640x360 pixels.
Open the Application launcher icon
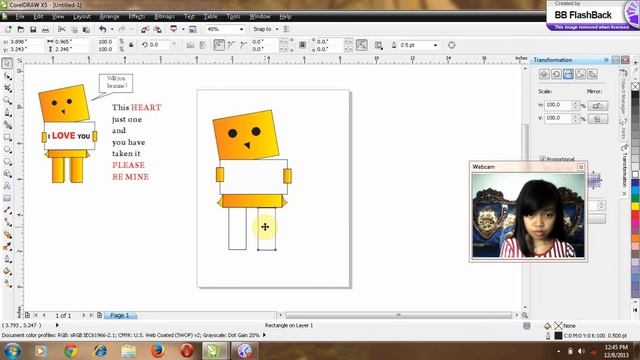[x=173, y=29]
